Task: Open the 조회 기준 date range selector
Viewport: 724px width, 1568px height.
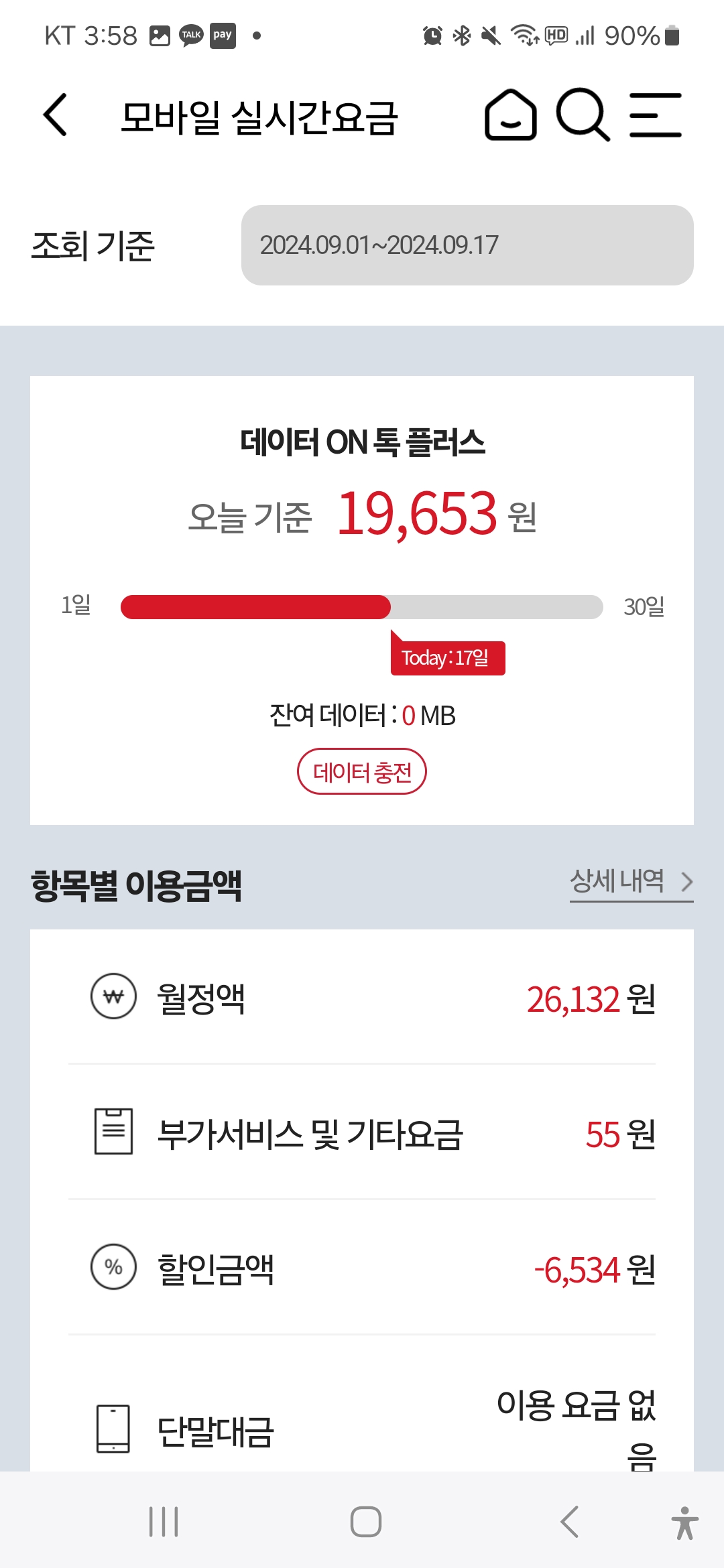Action: pos(467,245)
